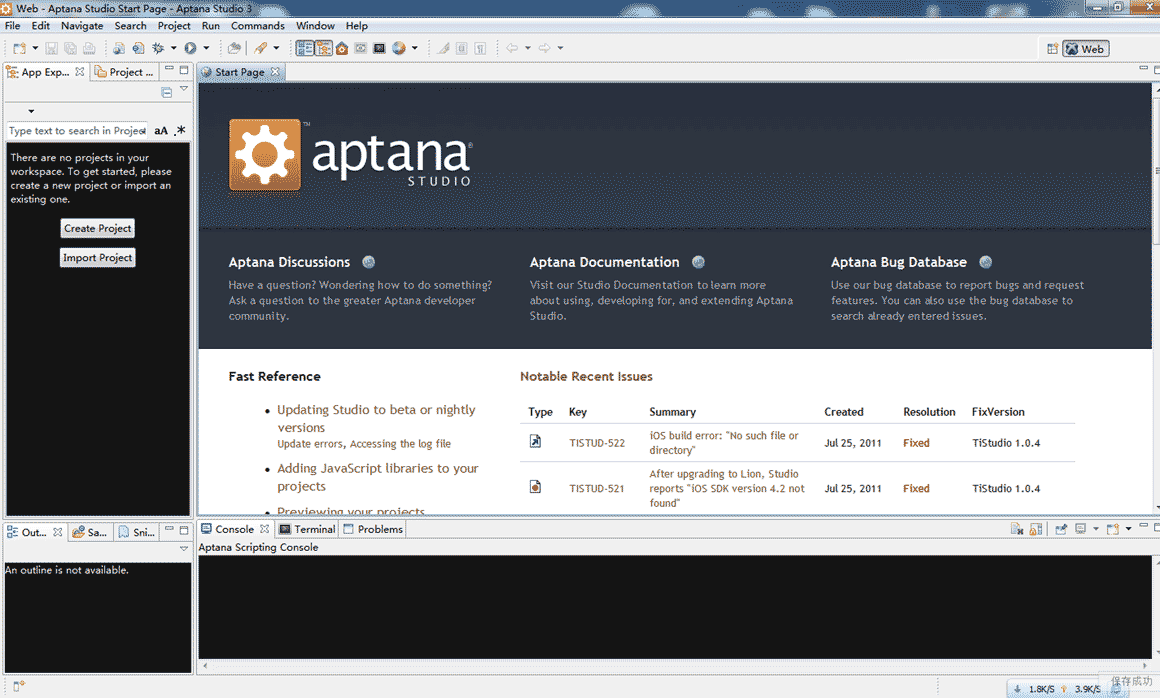Screen dimensions: 1160x698
Task: Switch to the Terminal tab
Action: coord(307,529)
